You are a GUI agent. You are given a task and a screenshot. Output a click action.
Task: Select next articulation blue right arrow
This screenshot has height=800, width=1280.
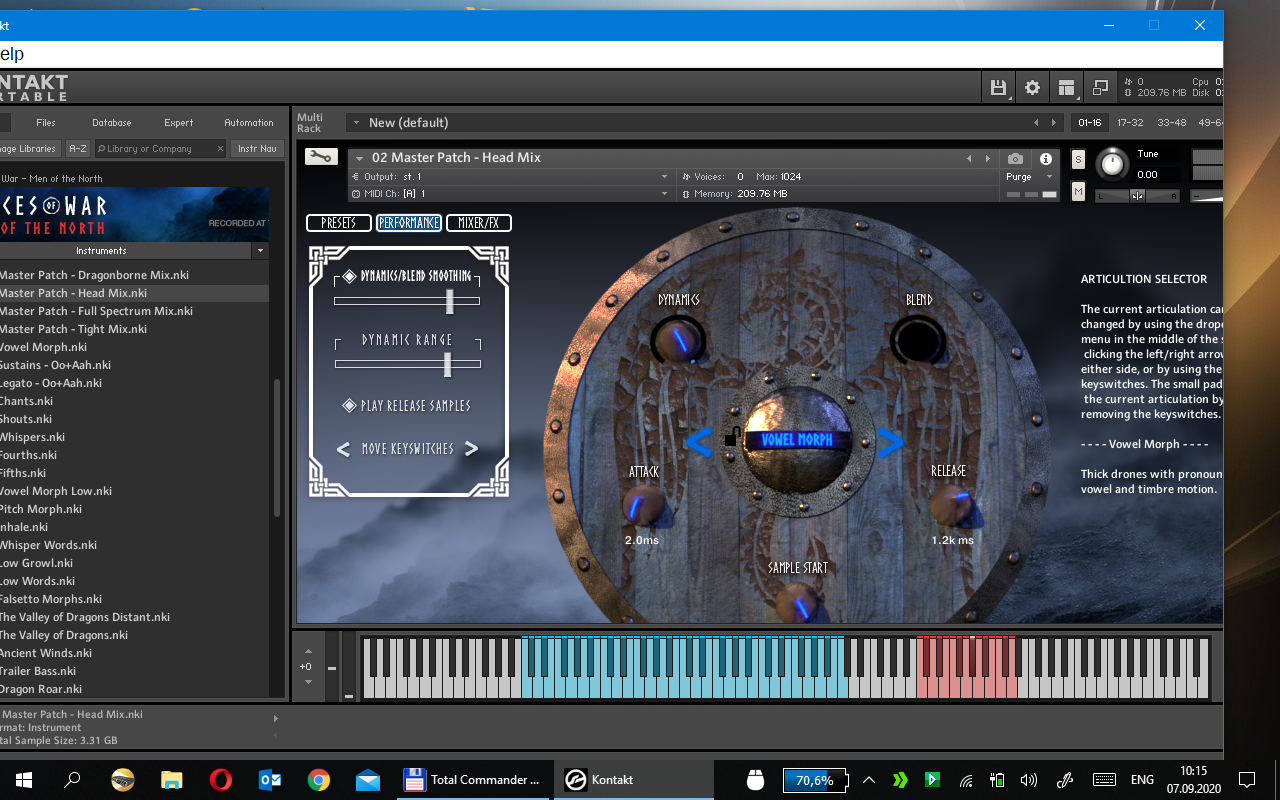(x=890, y=441)
